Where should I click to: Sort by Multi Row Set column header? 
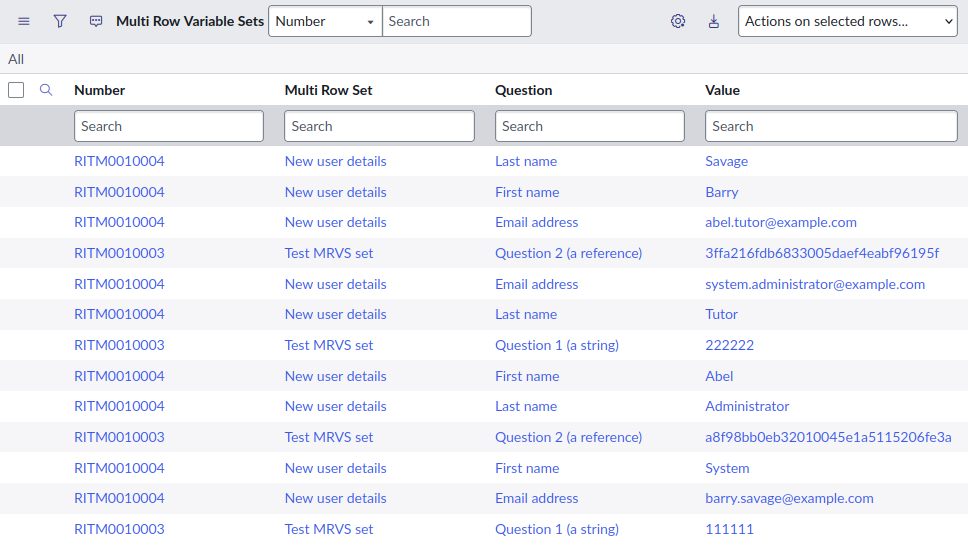[328, 90]
